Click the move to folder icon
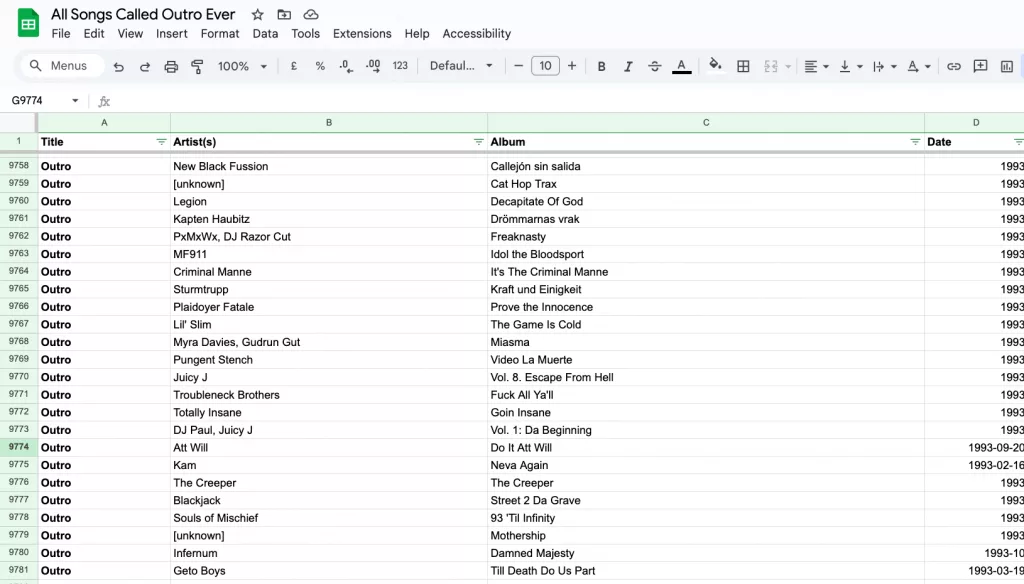This screenshot has width=1024, height=584. pyautogui.click(x=285, y=15)
